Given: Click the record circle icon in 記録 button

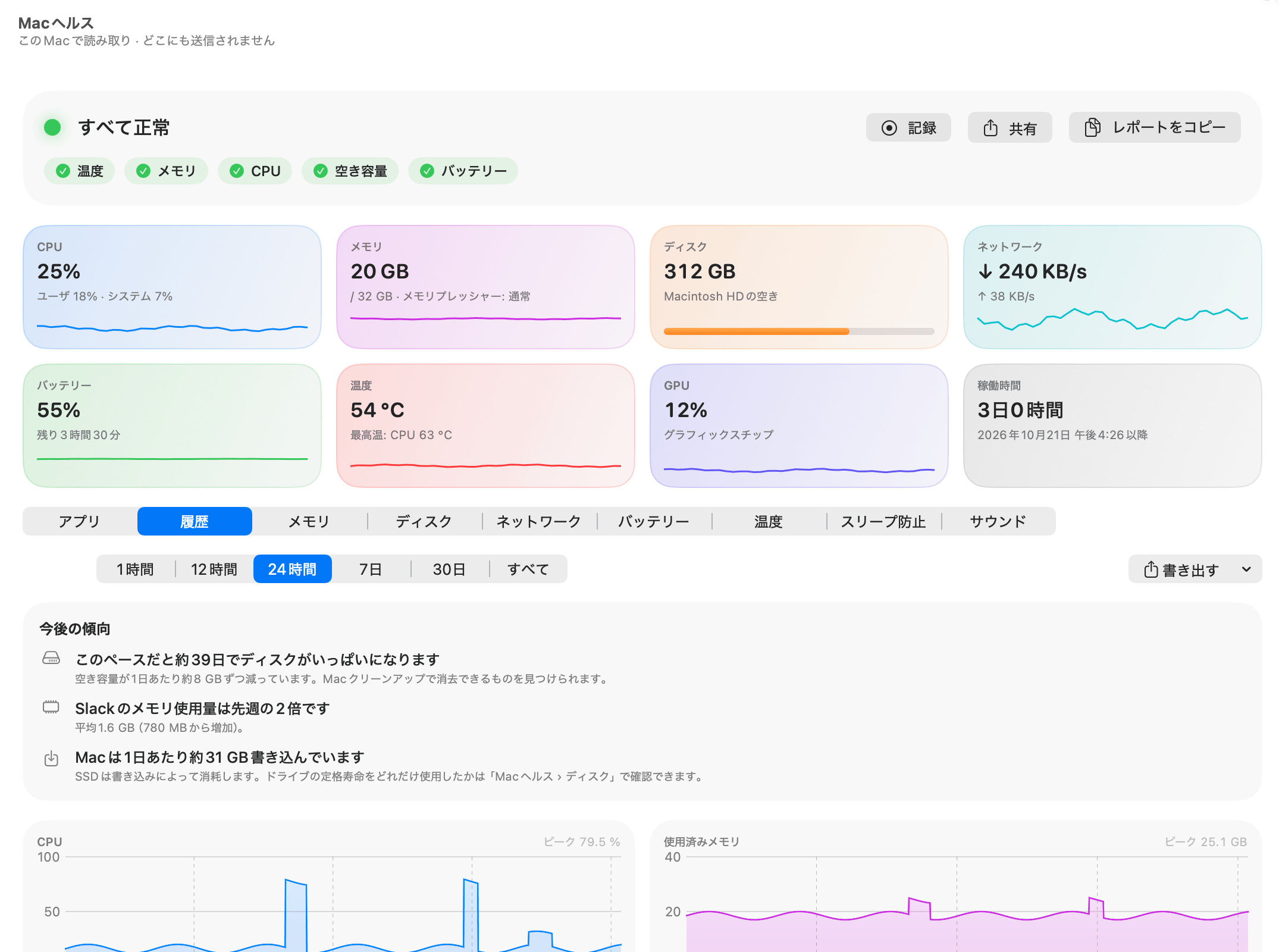Looking at the screenshot, I should click(889, 128).
